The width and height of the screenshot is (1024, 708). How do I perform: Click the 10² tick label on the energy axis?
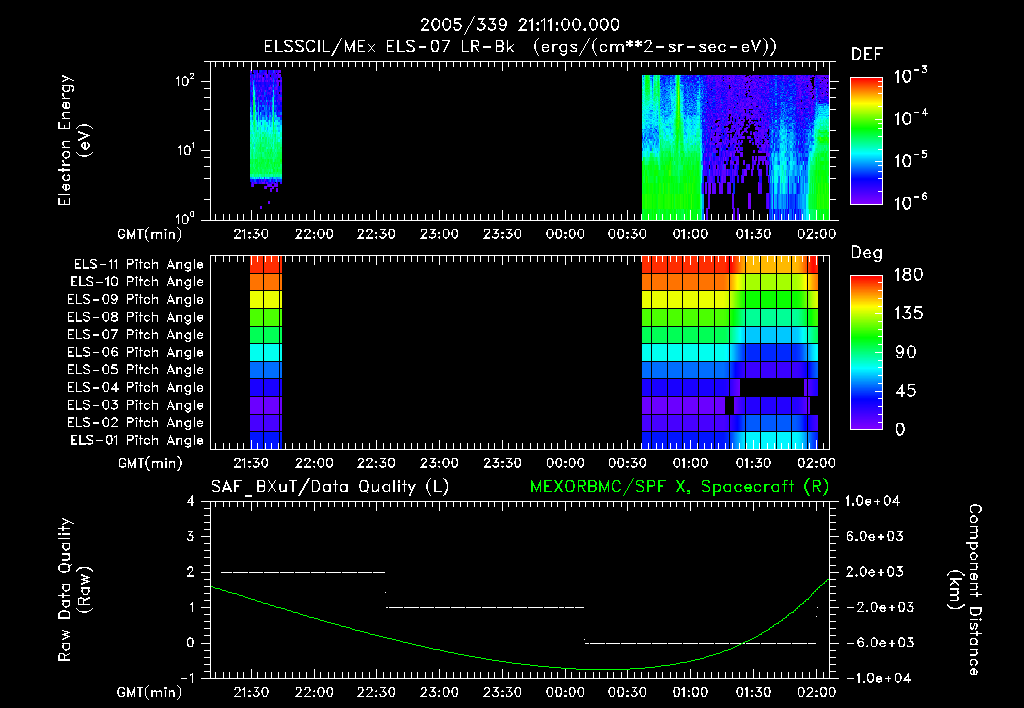(x=186, y=81)
